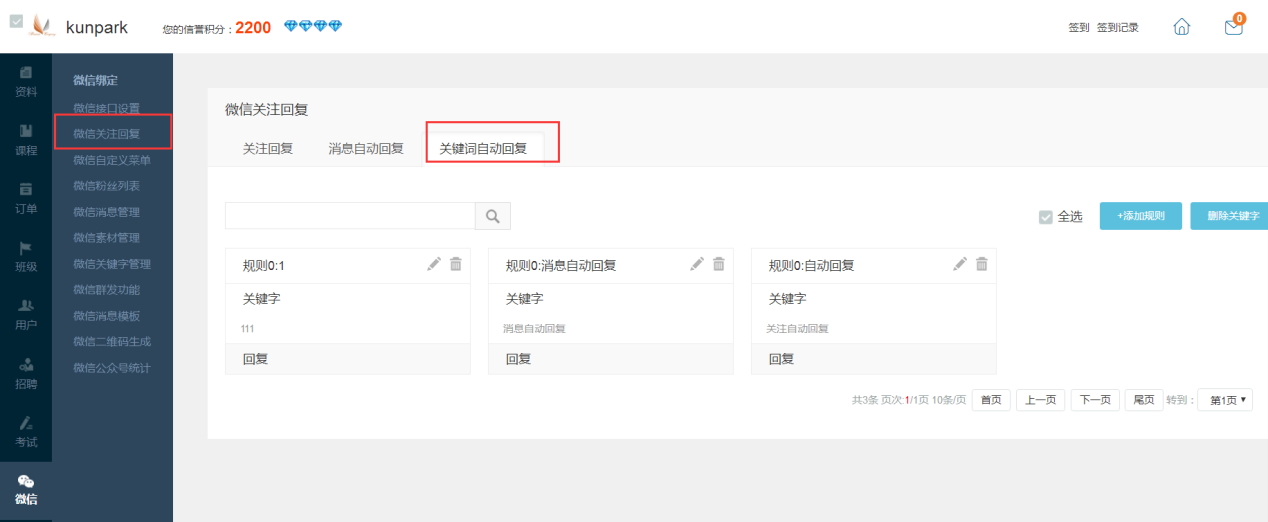Image resolution: width=1268 pixels, height=522 pixels.
Task: Go to 上一页 in pagination
Action: point(1041,400)
